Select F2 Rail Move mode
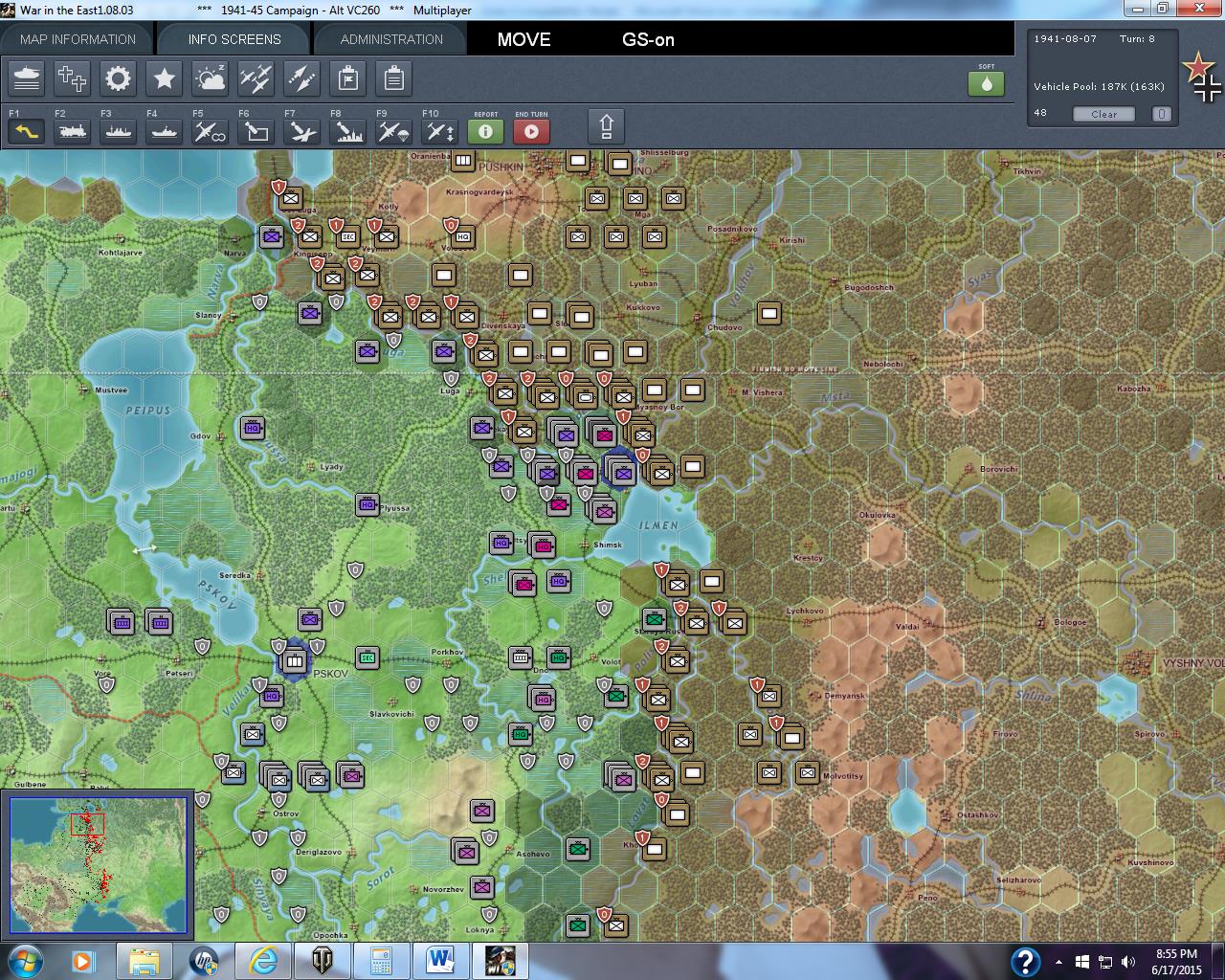1225x980 pixels. (x=72, y=130)
